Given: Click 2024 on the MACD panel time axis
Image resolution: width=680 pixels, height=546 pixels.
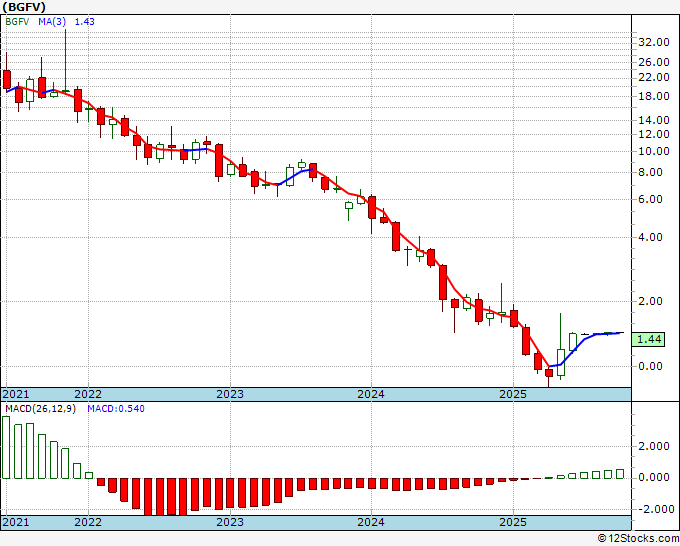Looking at the screenshot, I should [x=371, y=522].
